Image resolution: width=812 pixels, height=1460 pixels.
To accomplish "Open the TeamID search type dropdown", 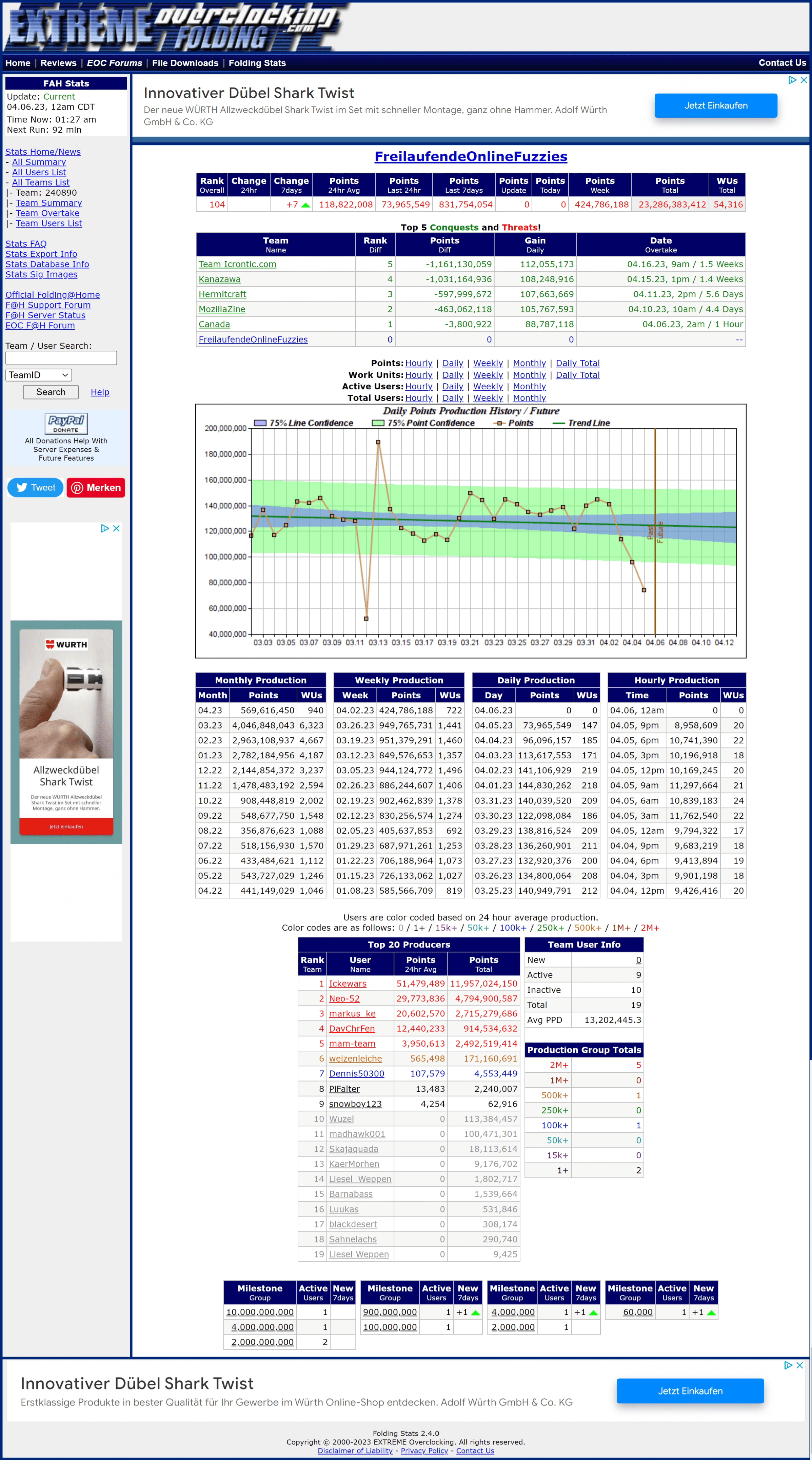I will tap(39, 375).
